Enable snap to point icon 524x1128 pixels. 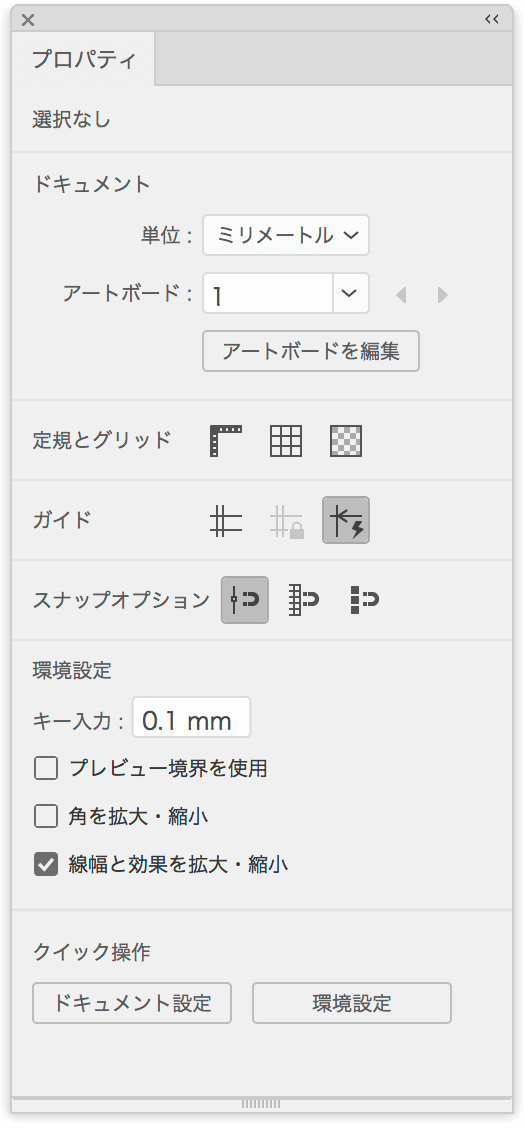[245, 600]
